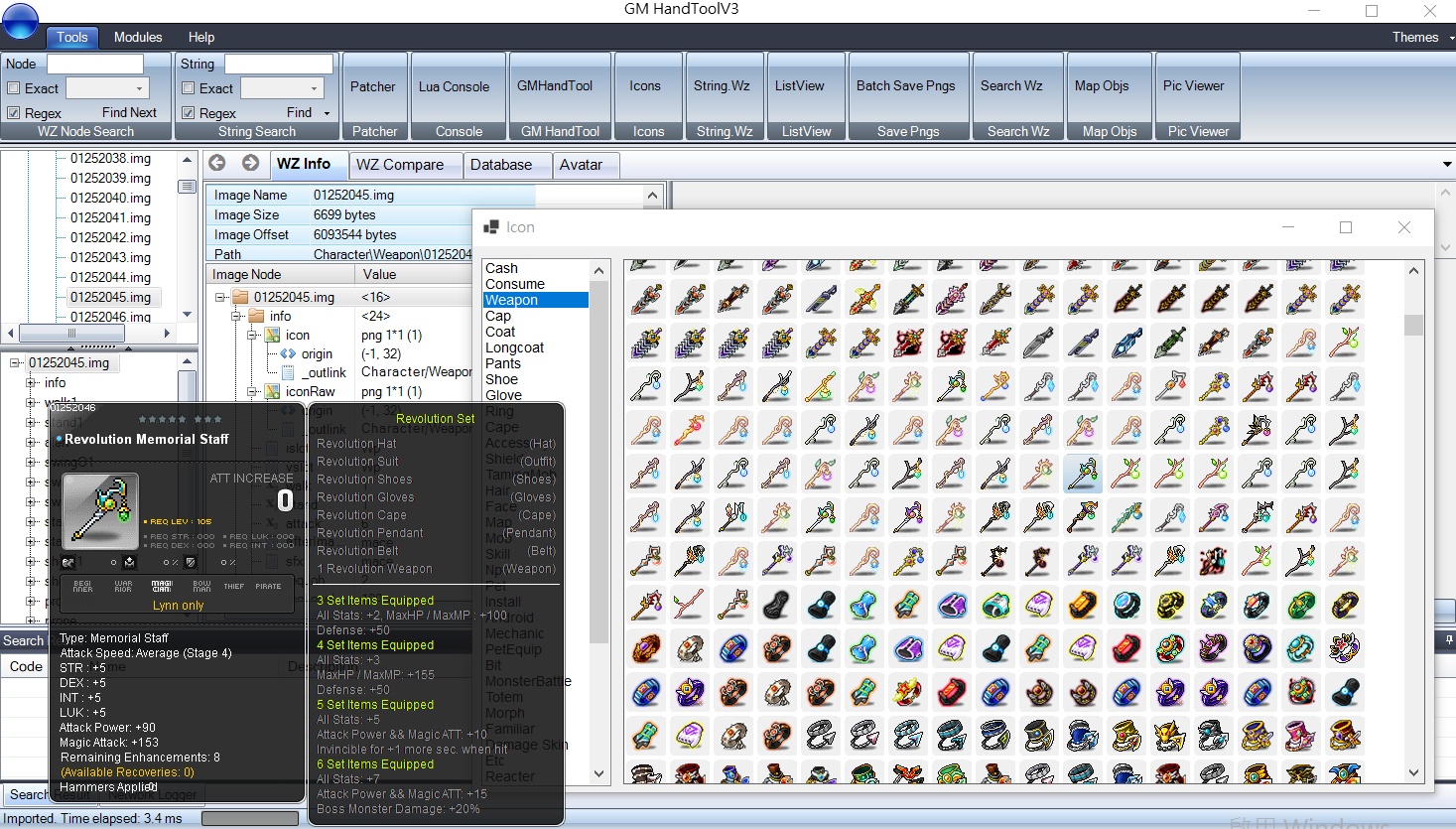Collapse the 01252045.img node in Image Node tree
Image resolution: width=1456 pixels, height=829 pixels.
click(220, 297)
